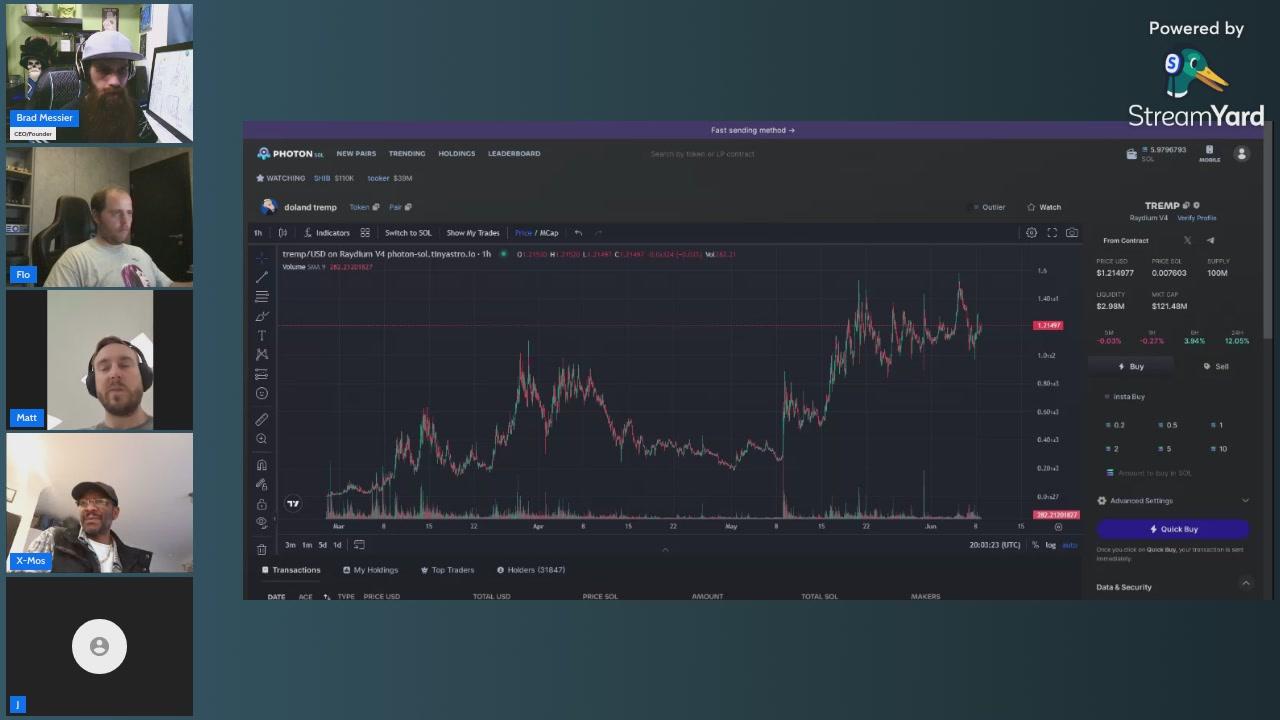The width and height of the screenshot is (1280, 720).
Task: Select the Sell tab
Action: point(1216,366)
